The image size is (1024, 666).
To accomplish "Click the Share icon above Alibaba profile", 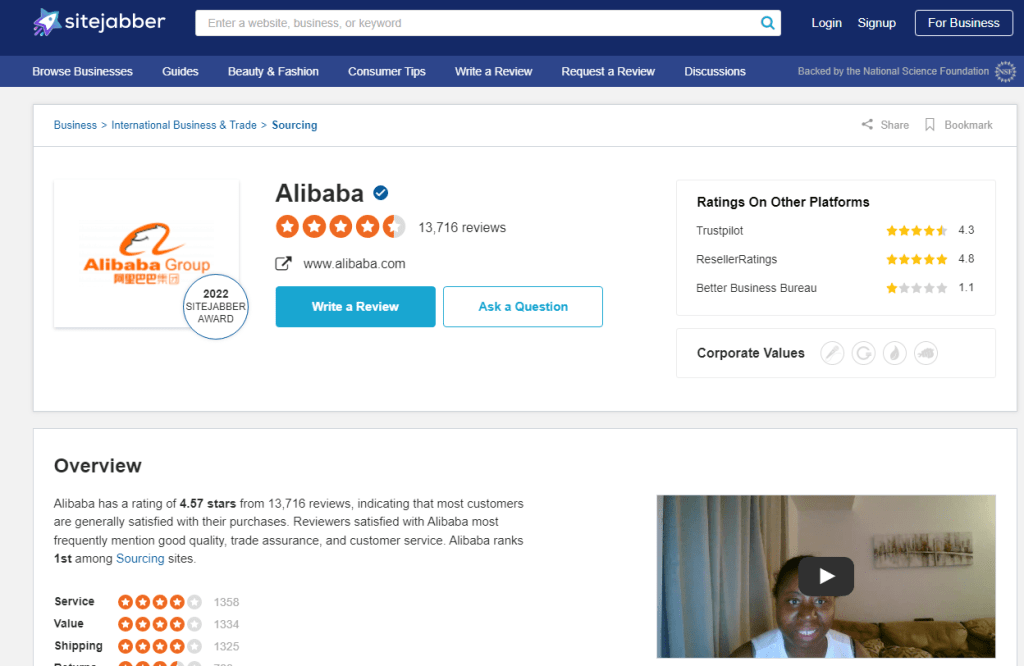I will pyautogui.click(x=868, y=124).
